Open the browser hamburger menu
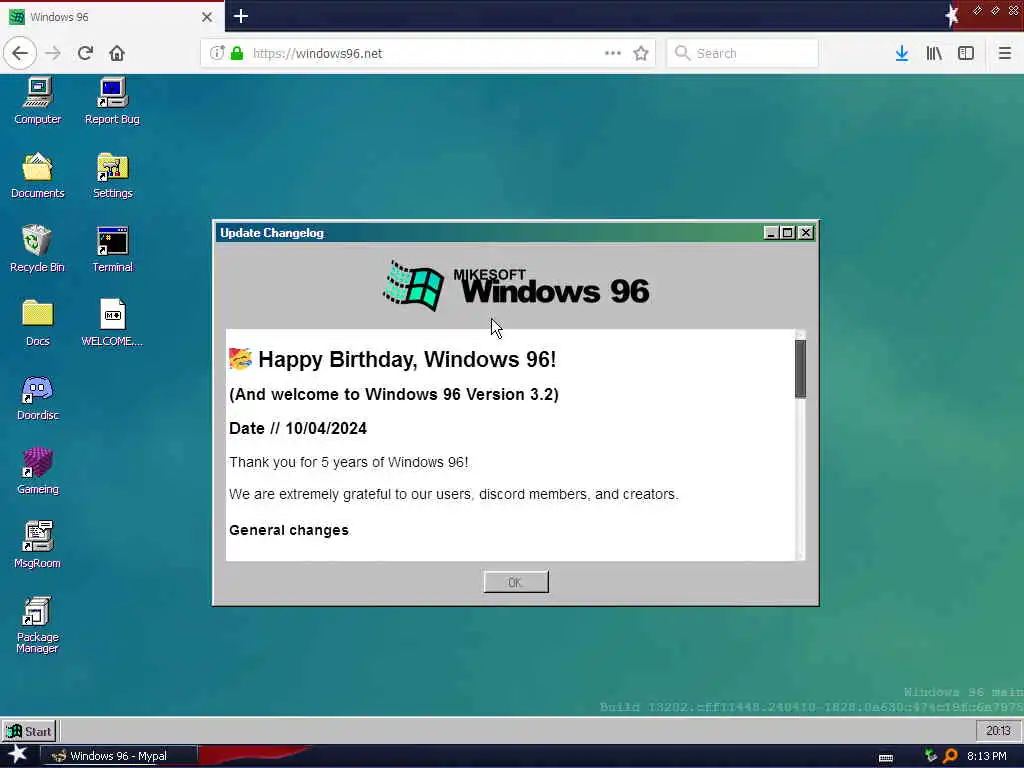 (x=1004, y=53)
